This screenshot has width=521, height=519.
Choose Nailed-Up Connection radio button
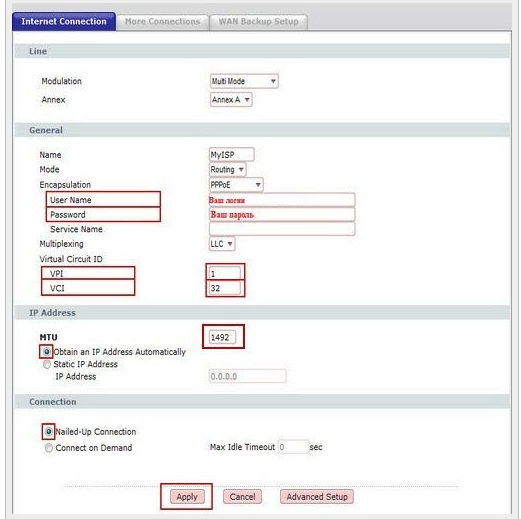pos(49,432)
